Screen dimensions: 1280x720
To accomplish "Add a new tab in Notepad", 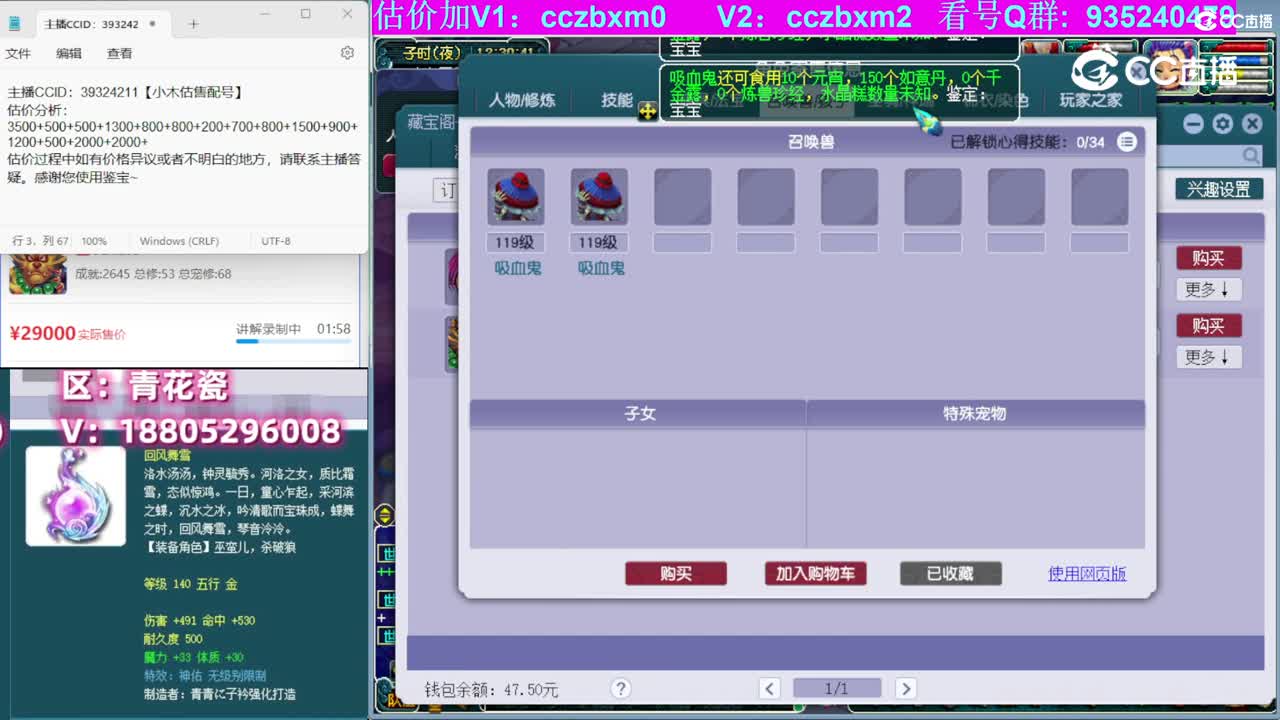I will 194,24.
